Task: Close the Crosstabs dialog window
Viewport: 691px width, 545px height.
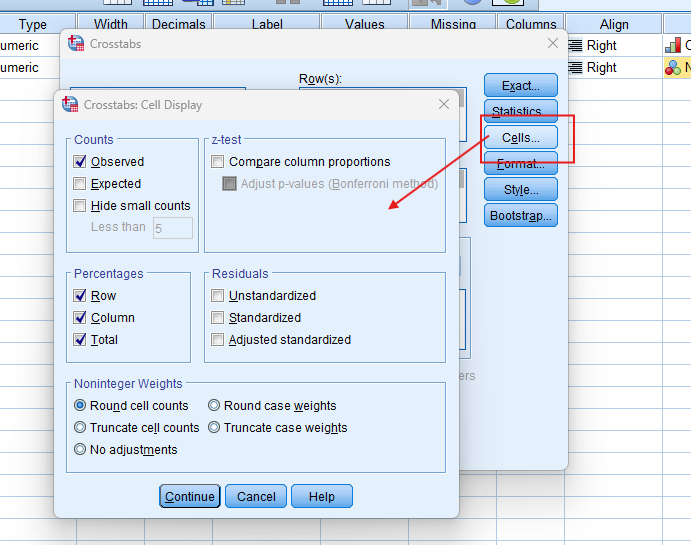Action: (x=552, y=43)
